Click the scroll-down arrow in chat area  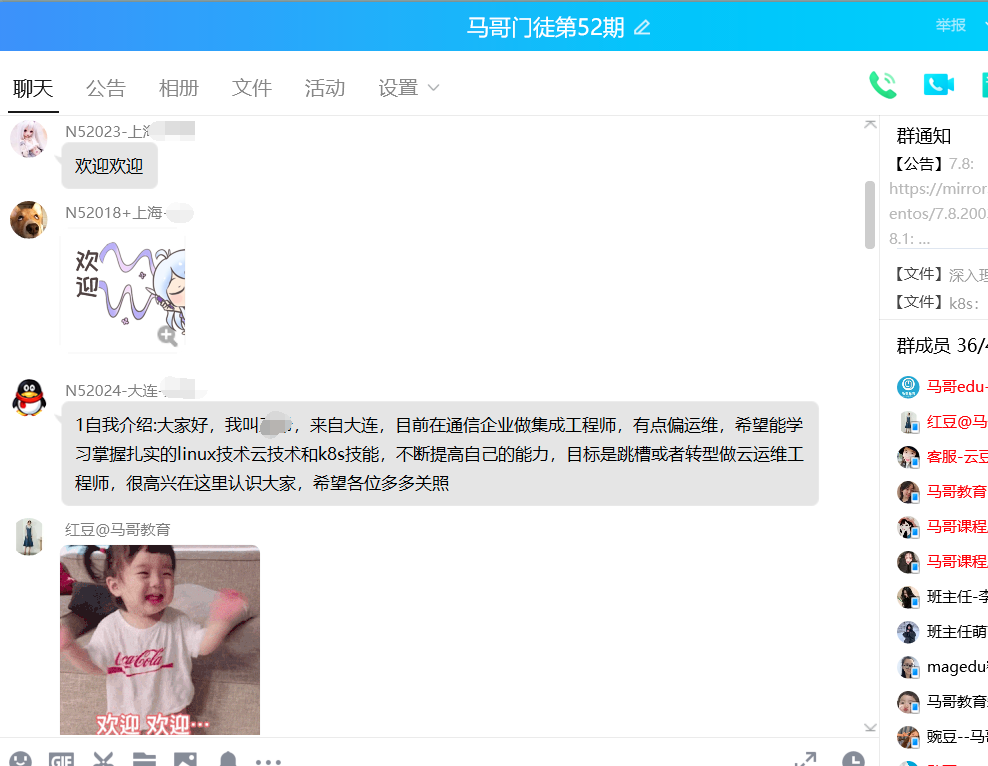coord(869,728)
